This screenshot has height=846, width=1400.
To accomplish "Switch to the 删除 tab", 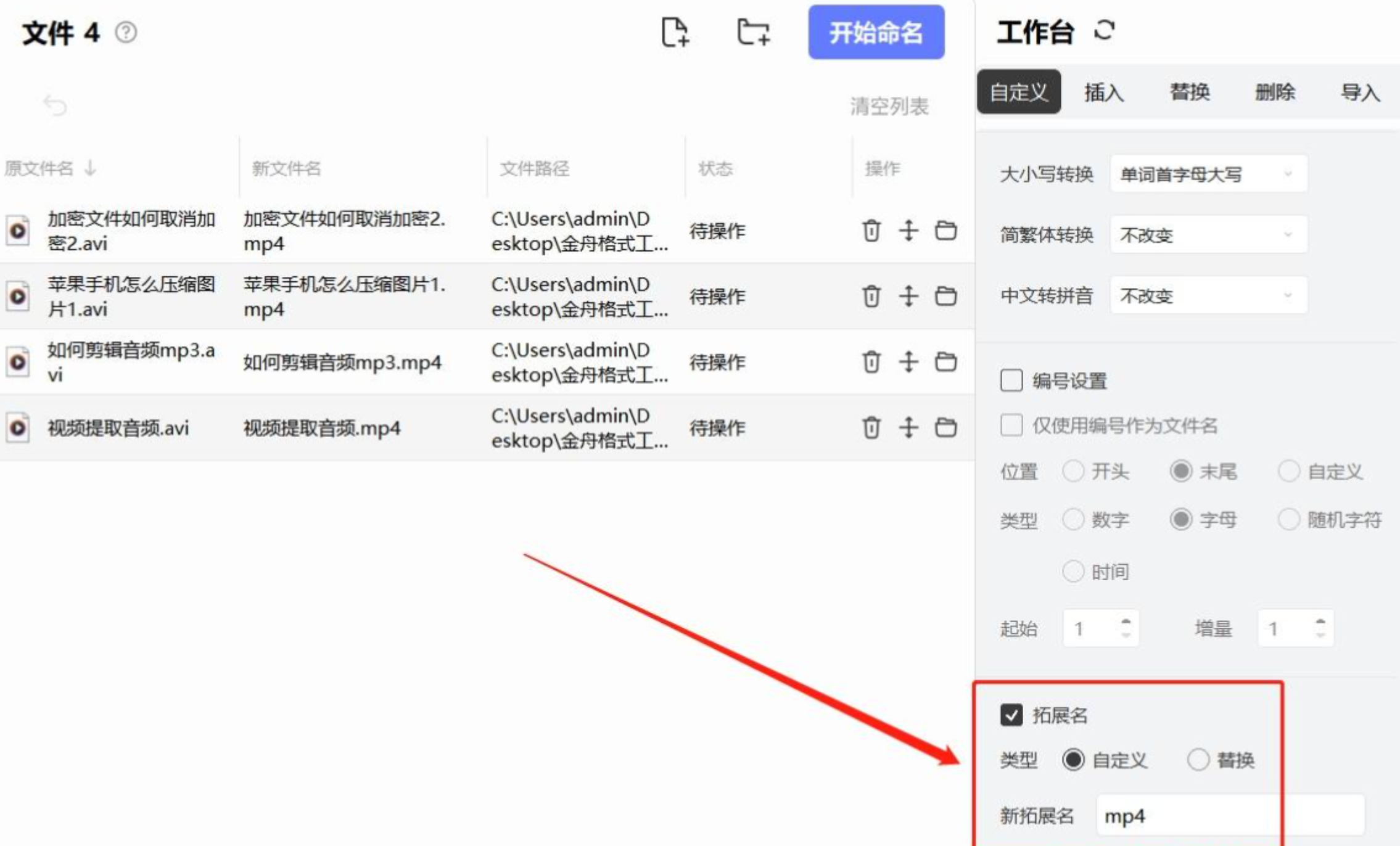I will click(x=1275, y=92).
